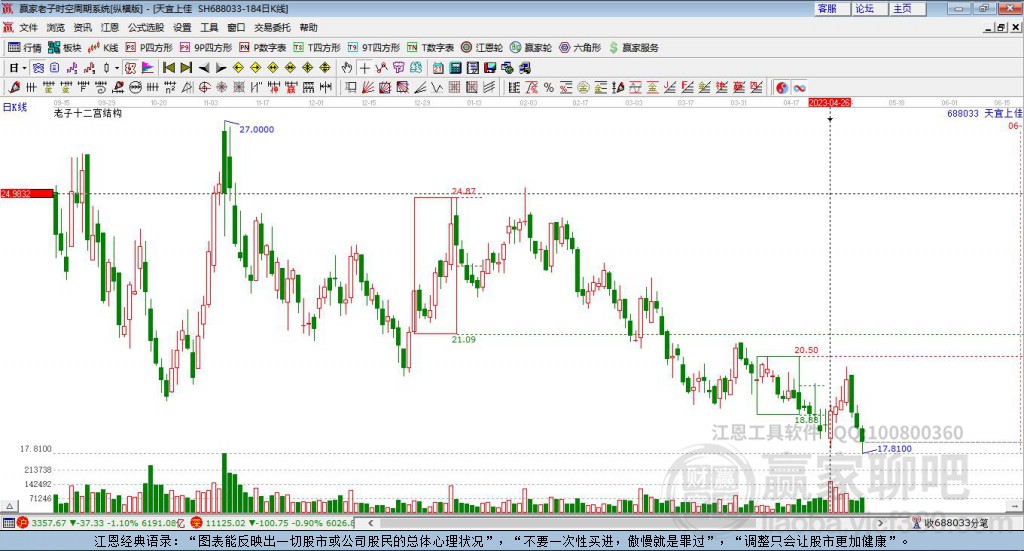
Task: Toggle the crosshair cursor tool
Action: (364, 68)
